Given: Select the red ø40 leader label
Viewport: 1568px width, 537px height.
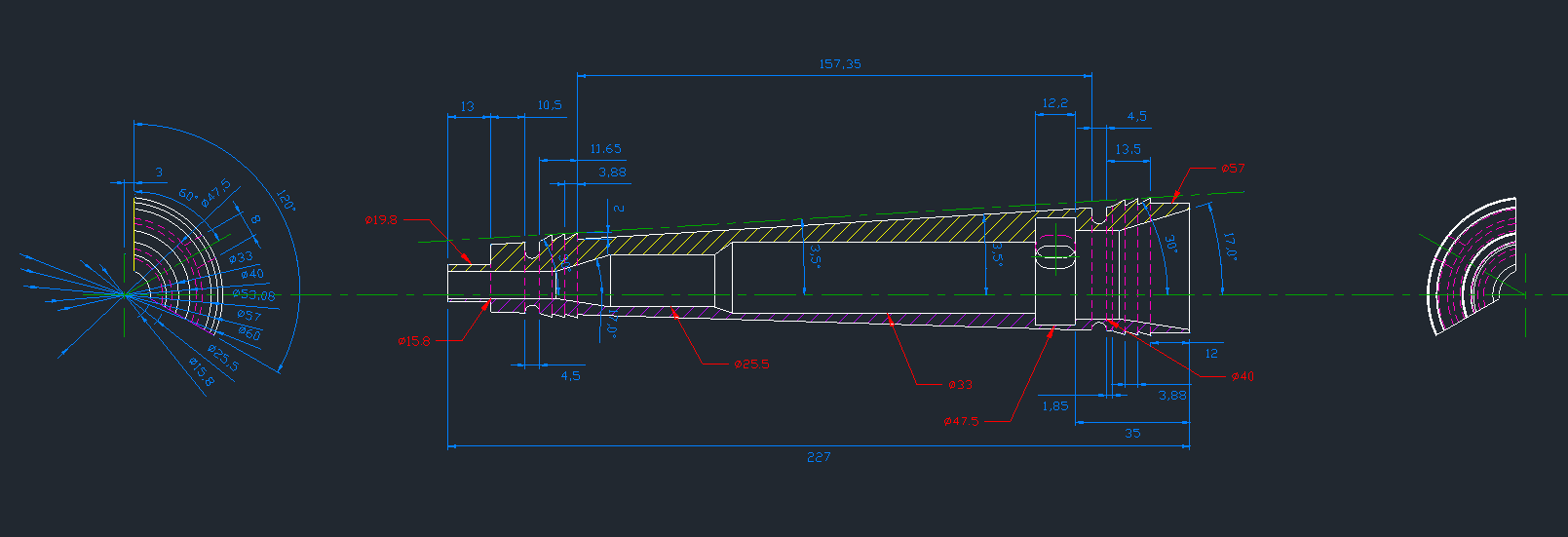Looking at the screenshot, I should tap(1242, 376).
